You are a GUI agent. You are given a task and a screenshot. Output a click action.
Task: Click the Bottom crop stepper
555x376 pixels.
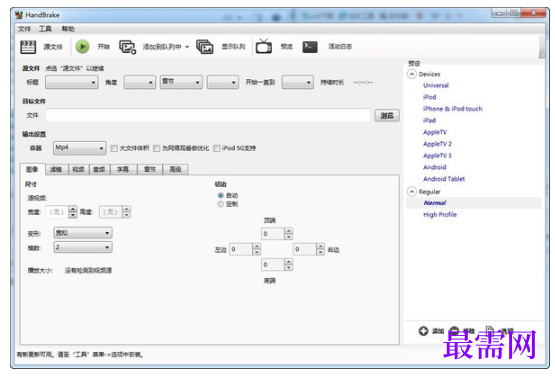click(288, 265)
